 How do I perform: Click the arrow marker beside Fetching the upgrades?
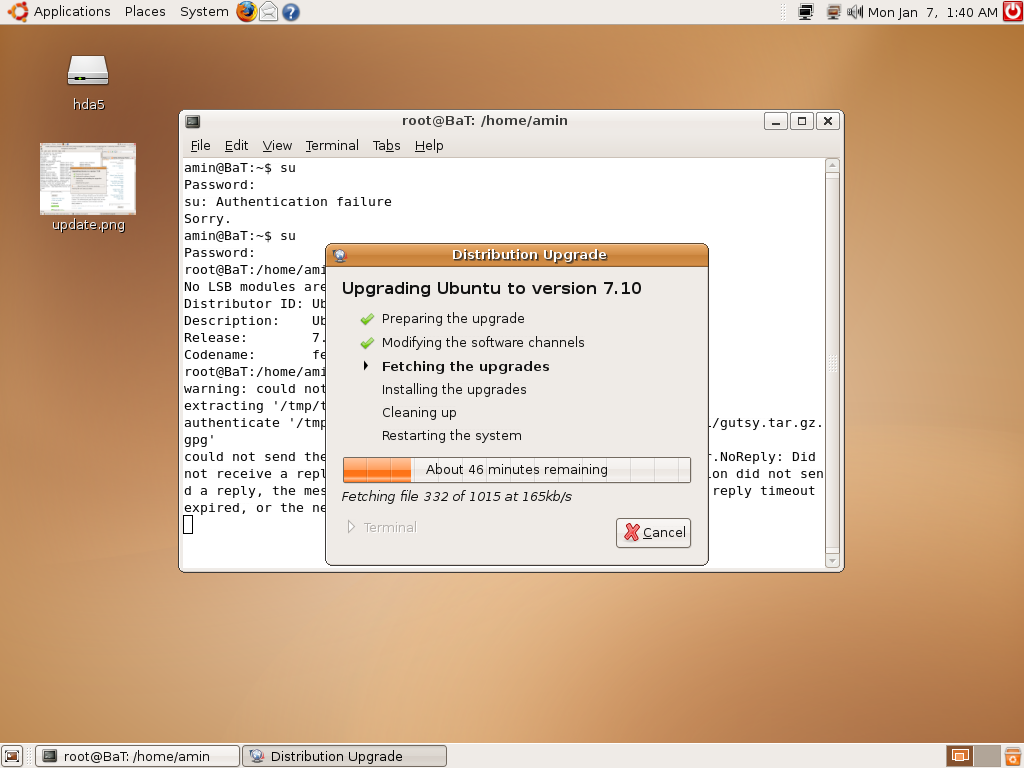[x=366, y=366]
